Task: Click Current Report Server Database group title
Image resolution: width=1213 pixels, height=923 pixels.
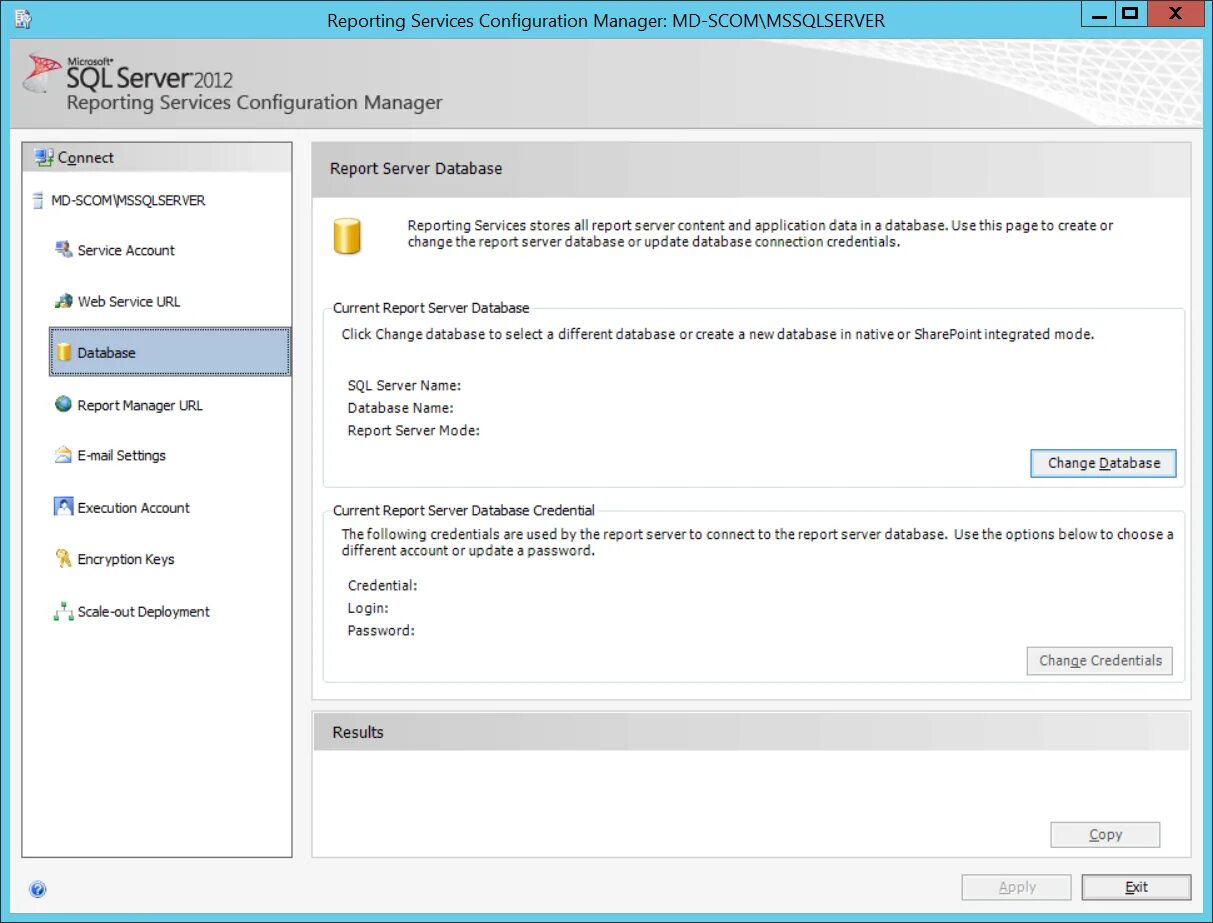Action: pyautogui.click(x=431, y=308)
